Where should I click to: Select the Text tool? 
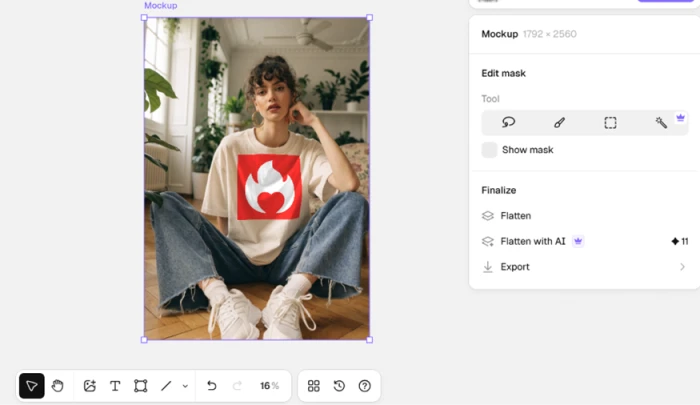click(x=115, y=386)
